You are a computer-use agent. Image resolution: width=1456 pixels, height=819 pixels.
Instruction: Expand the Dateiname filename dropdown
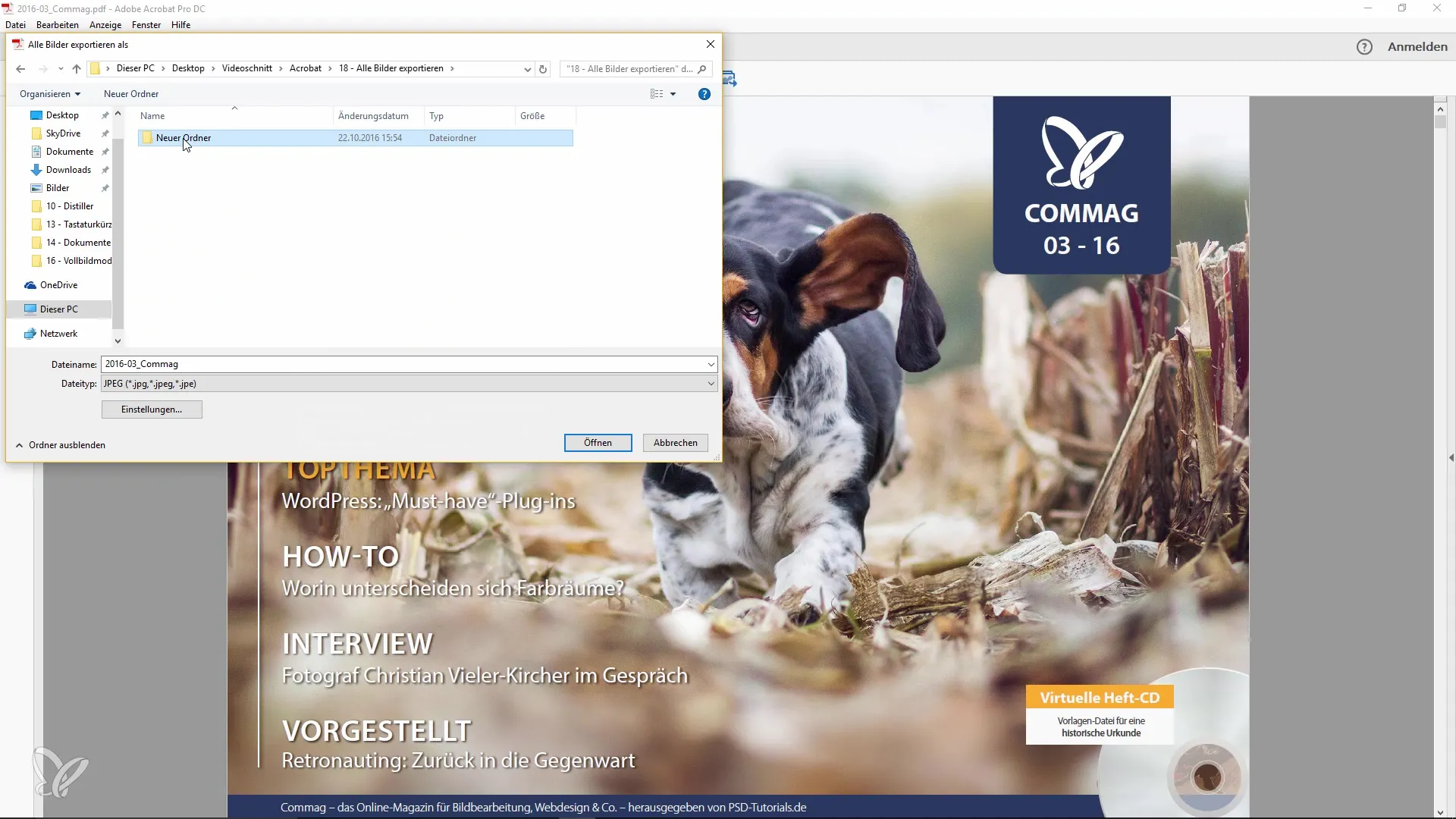(x=710, y=363)
